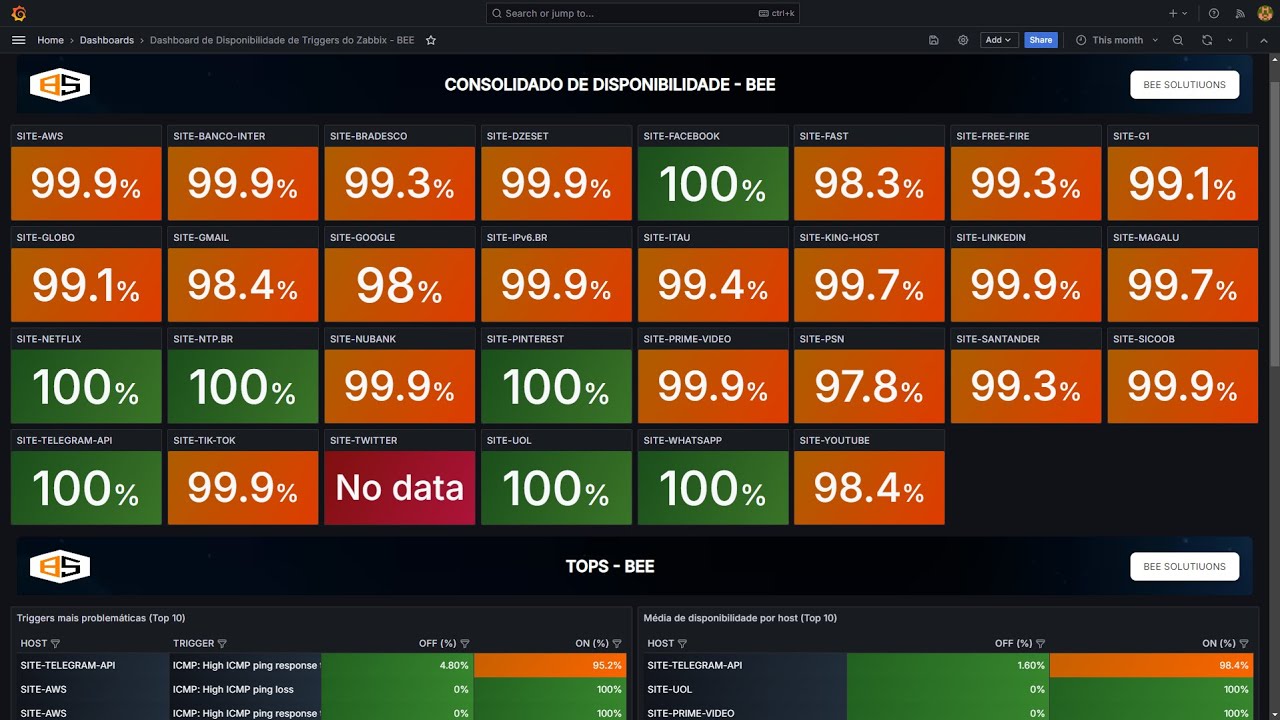The height and width of the screenshot is (720, 1280).
Task: Select SITE-TWITTER No data panel
Action: [x=399, y=487]
